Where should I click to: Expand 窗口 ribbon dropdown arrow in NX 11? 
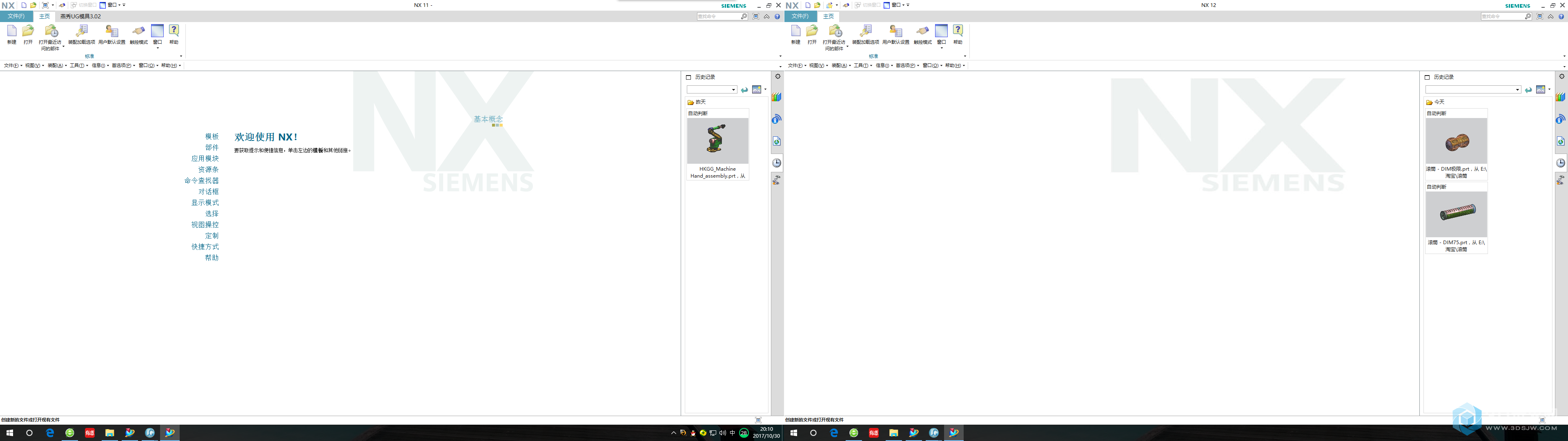[x=158, y=48]
